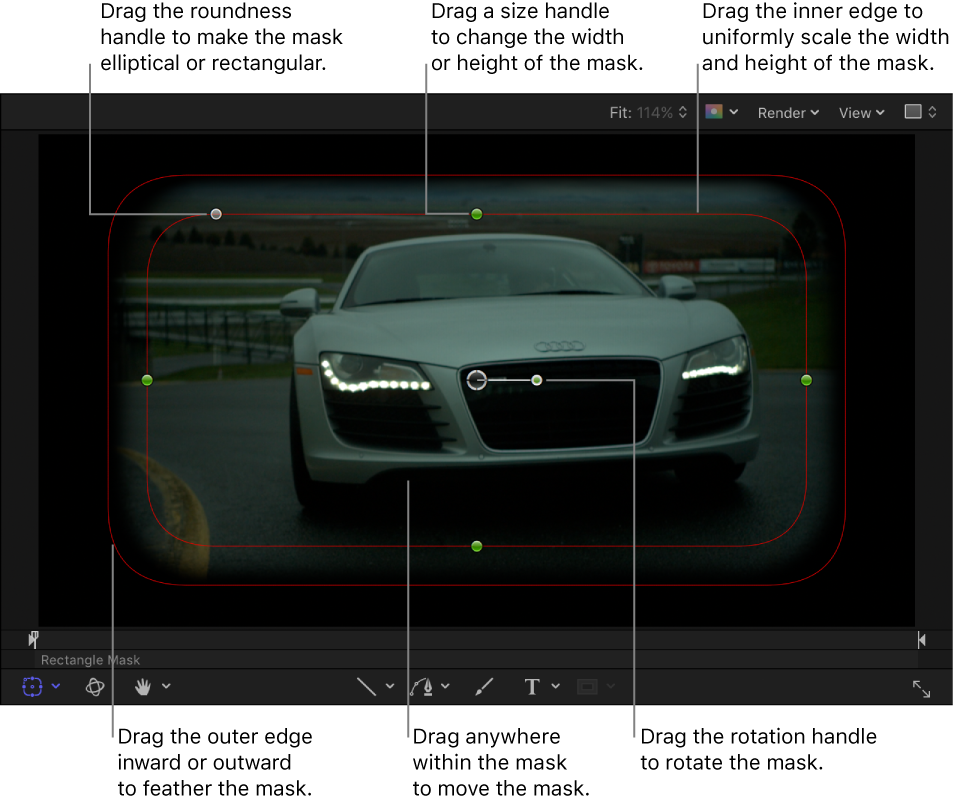
Task: Select the Paint Stroke tool
Action: tap(485, 687)
